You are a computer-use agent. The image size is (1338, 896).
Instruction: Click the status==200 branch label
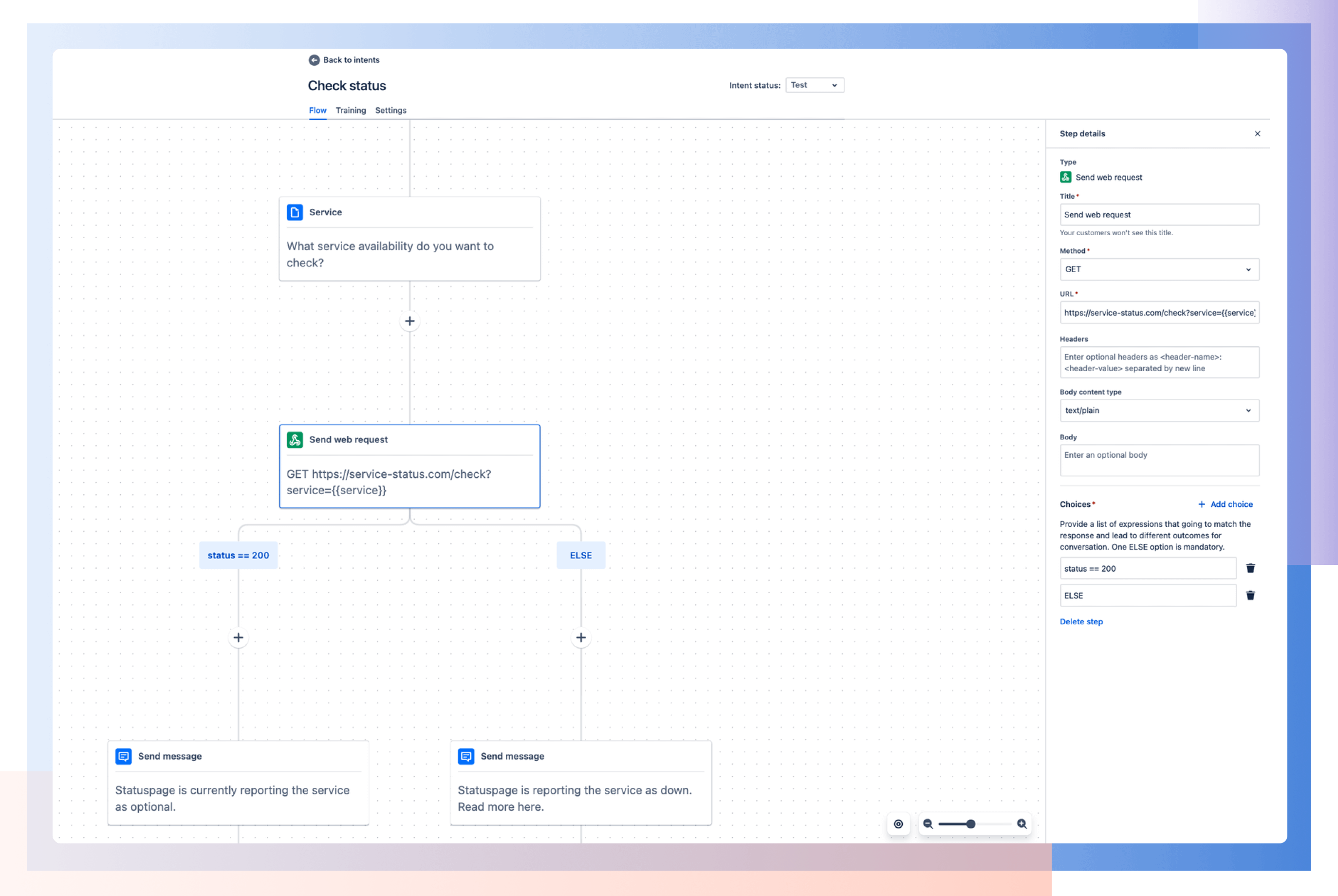237,554
